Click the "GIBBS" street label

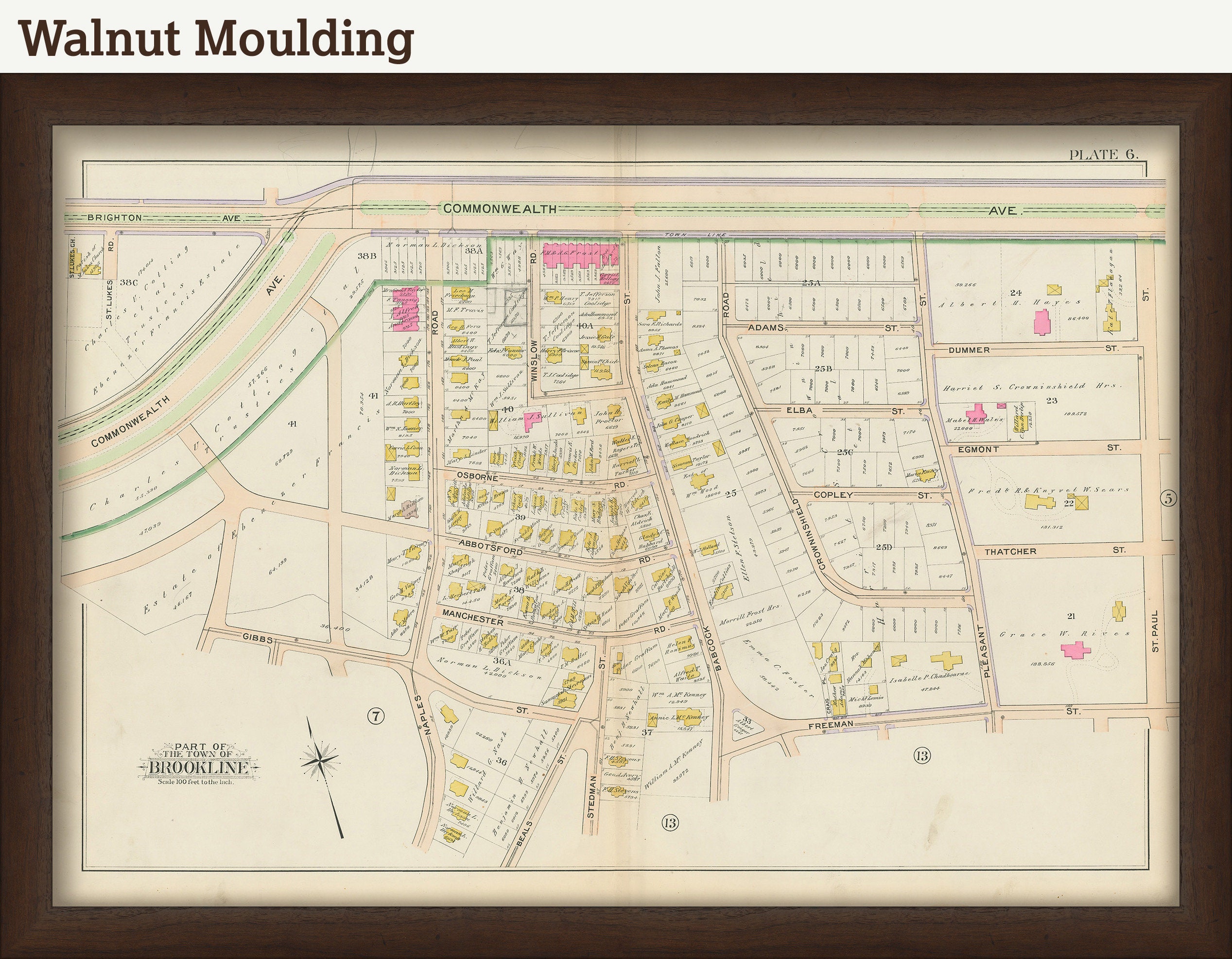(x=258, y=639)
